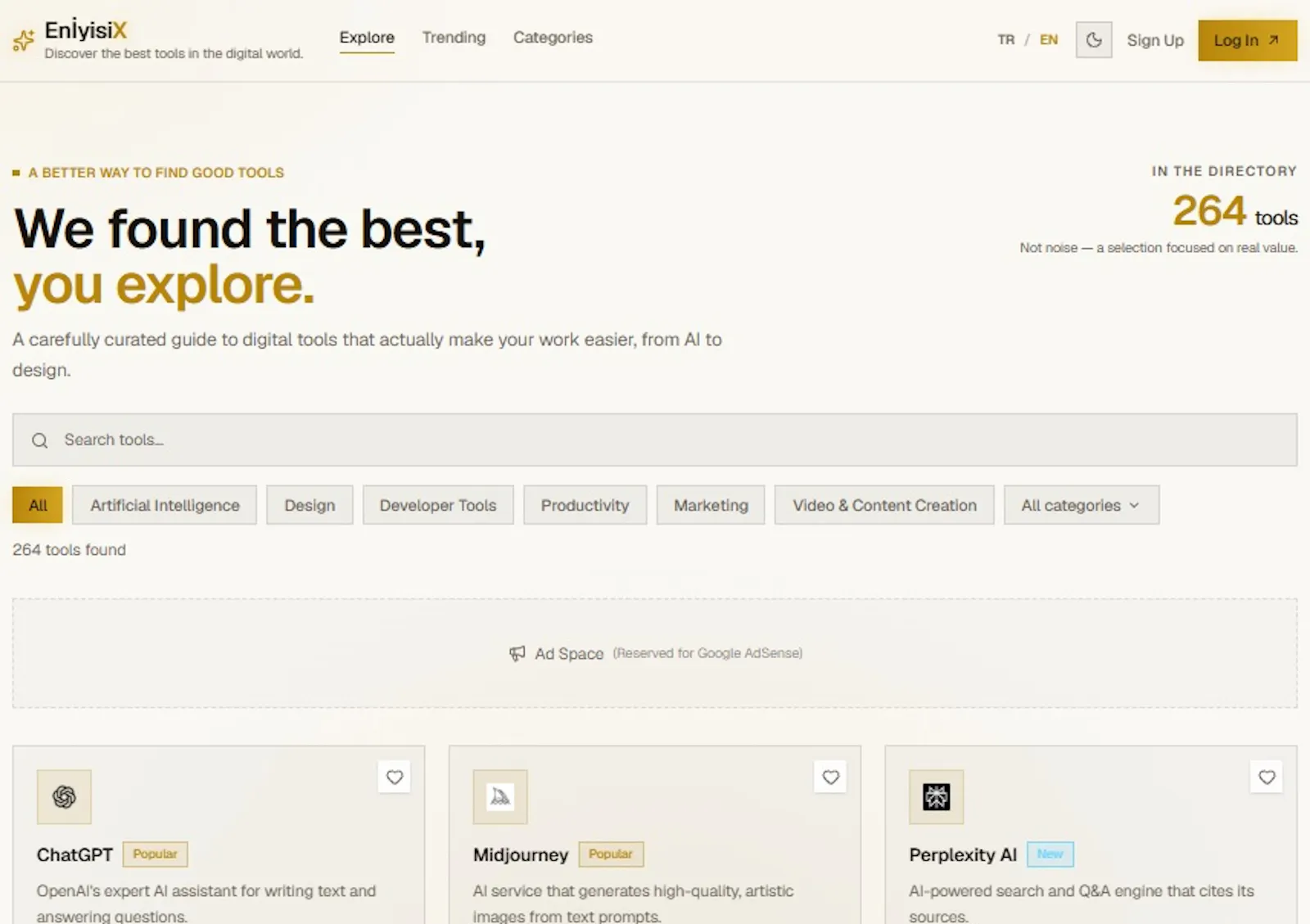The image size is (1310, 924).
Task: Click the search magnifier icon
Action: point(39,440)
